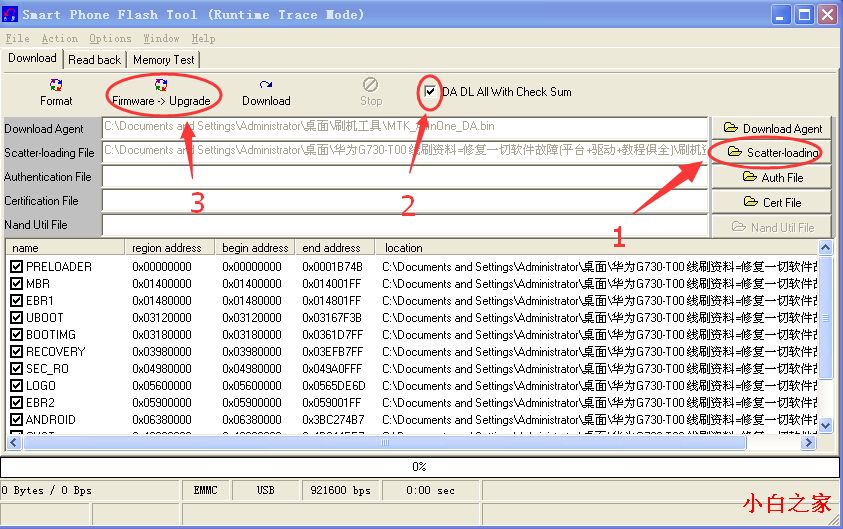Sort by the begin address column header

coord(255,248)
